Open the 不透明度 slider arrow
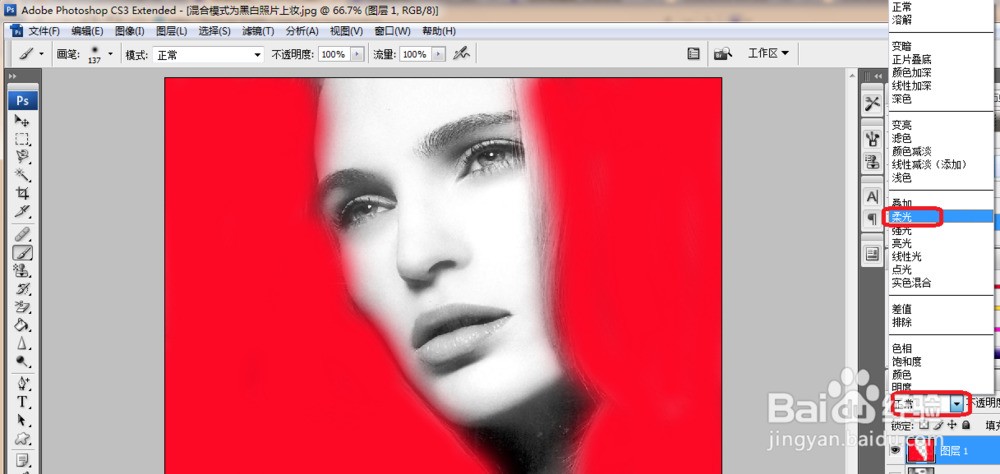This screenshot has width=1000, height=474. (x=357, y=55)
